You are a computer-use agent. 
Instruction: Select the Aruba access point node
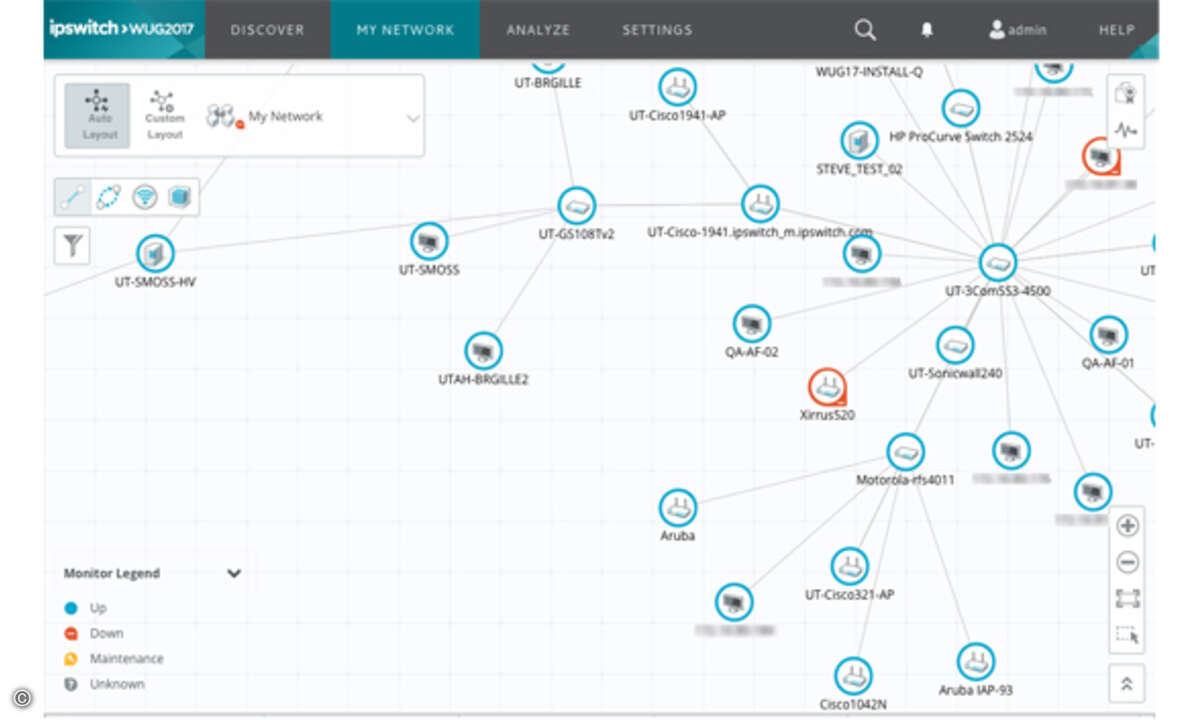(x=678, y=508)
